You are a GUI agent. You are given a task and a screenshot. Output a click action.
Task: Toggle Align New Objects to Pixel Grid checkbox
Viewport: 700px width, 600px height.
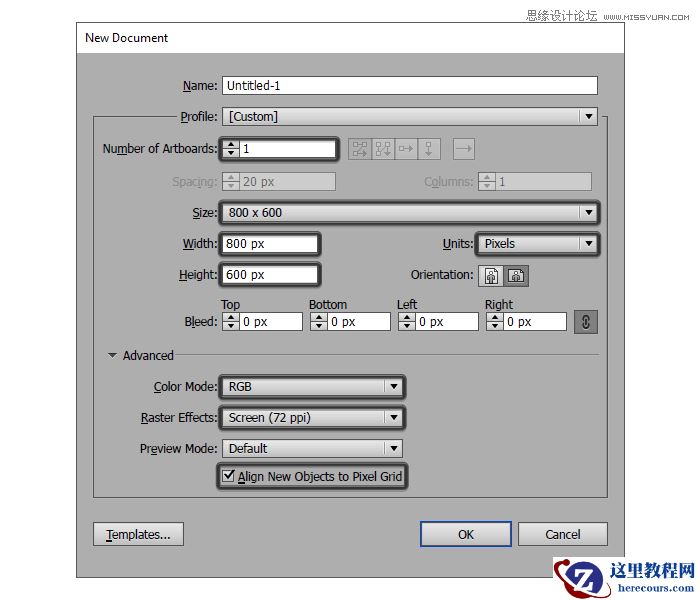tap(228, 475)
